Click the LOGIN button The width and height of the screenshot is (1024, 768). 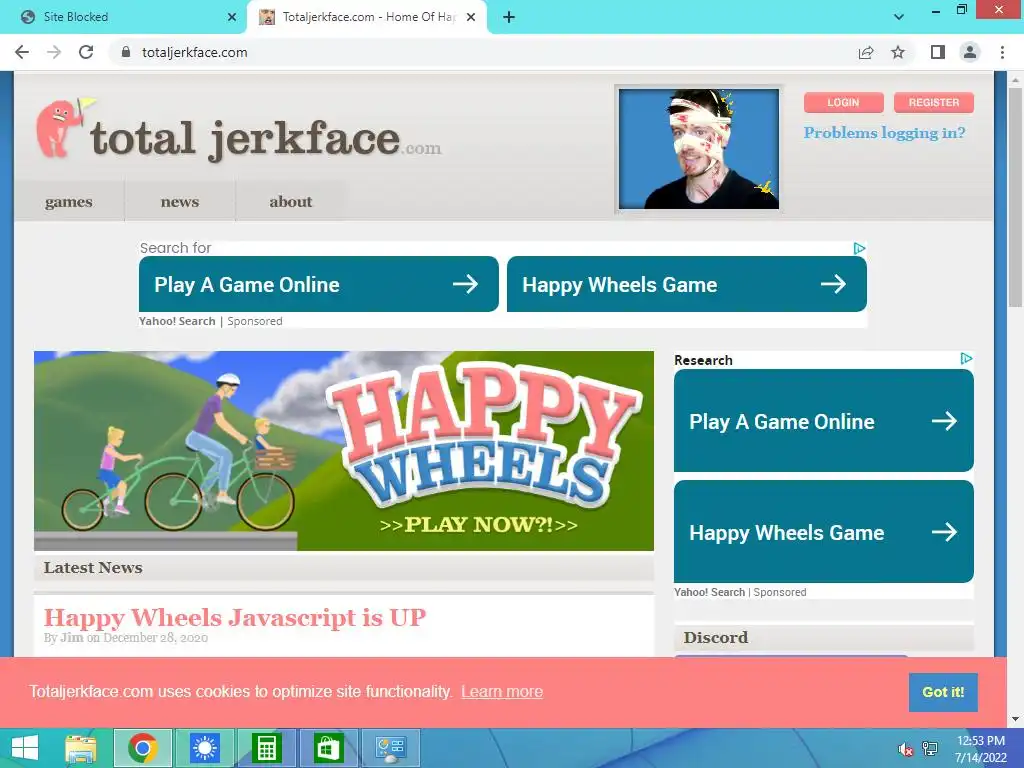(x=843, y=103)
